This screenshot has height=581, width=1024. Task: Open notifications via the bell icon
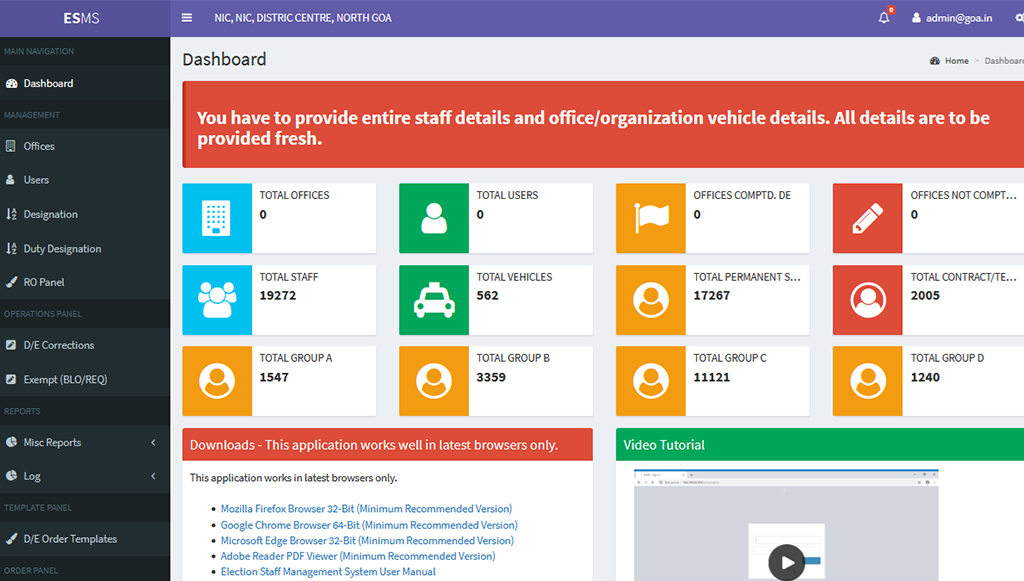883,17
